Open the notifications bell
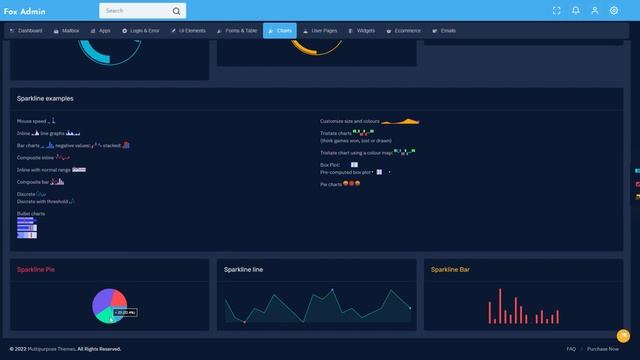640x360 pixels. click(x=576, y=11)
